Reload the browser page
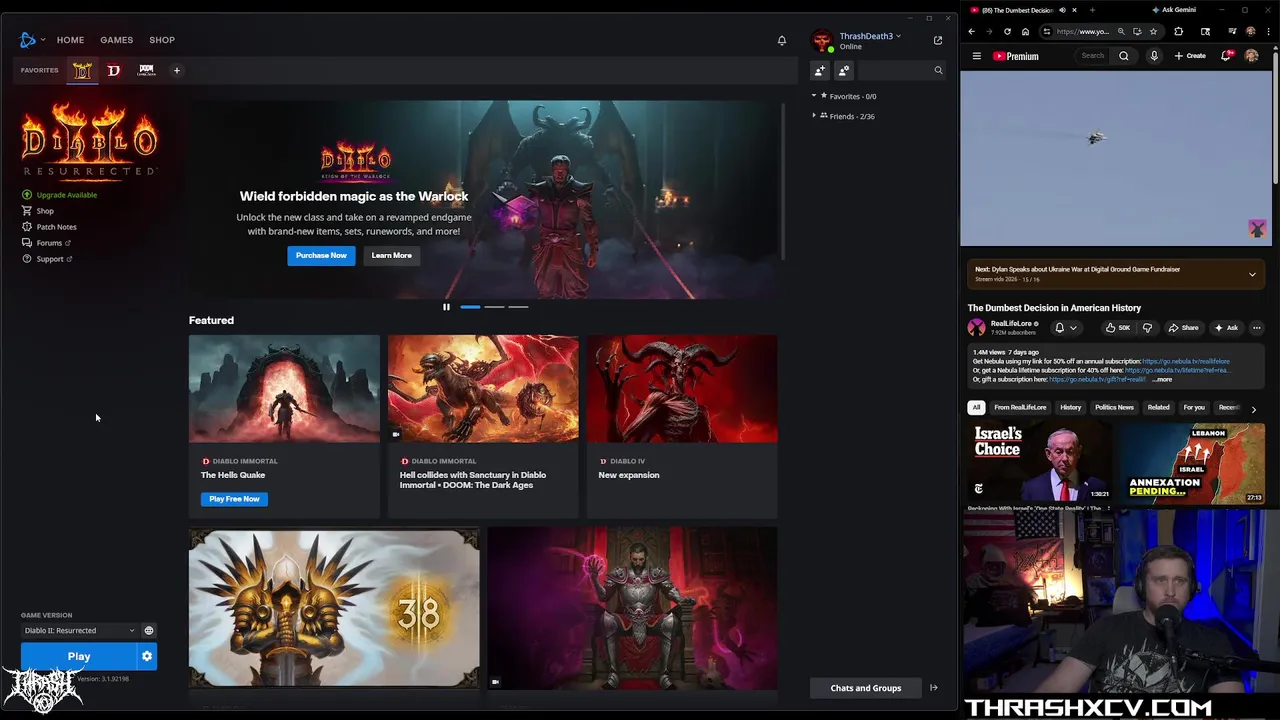The height and width of the screenshot is (720, 1280). pyautogui.click(x=1007, y=31)
